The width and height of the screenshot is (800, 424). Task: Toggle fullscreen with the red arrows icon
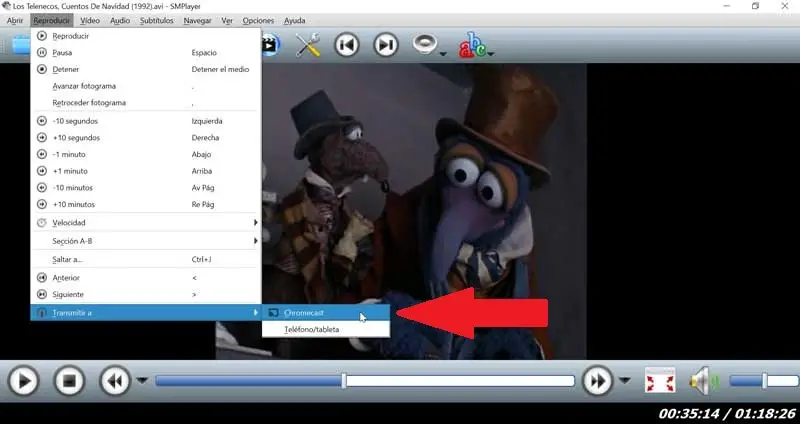(660, 381)
